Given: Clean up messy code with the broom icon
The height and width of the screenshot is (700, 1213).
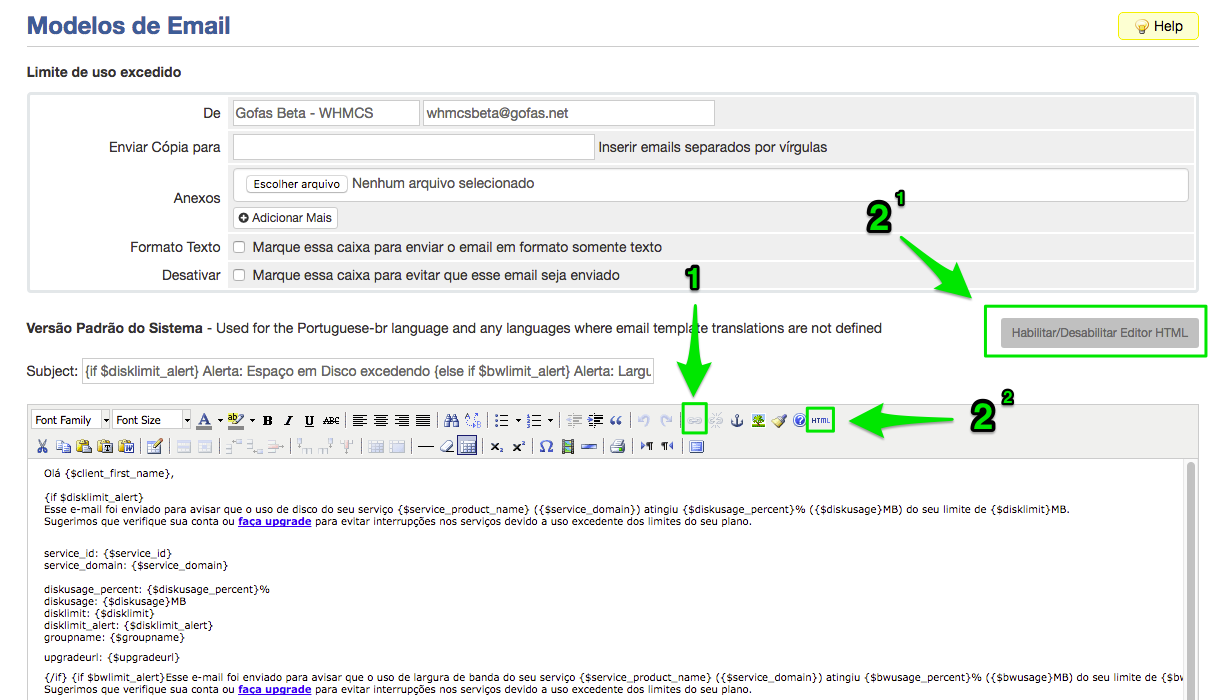Looking at the screenshot, I should (779, 421).
